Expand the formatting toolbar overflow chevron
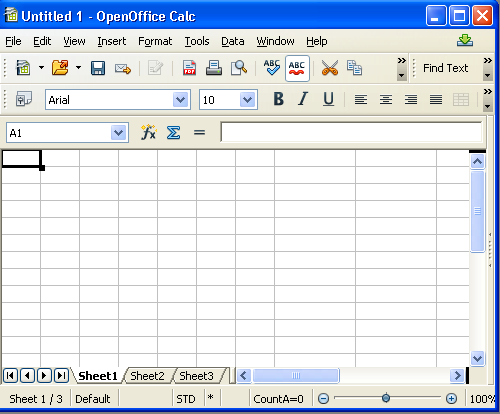The image size is (500, 414). [488, 99]
